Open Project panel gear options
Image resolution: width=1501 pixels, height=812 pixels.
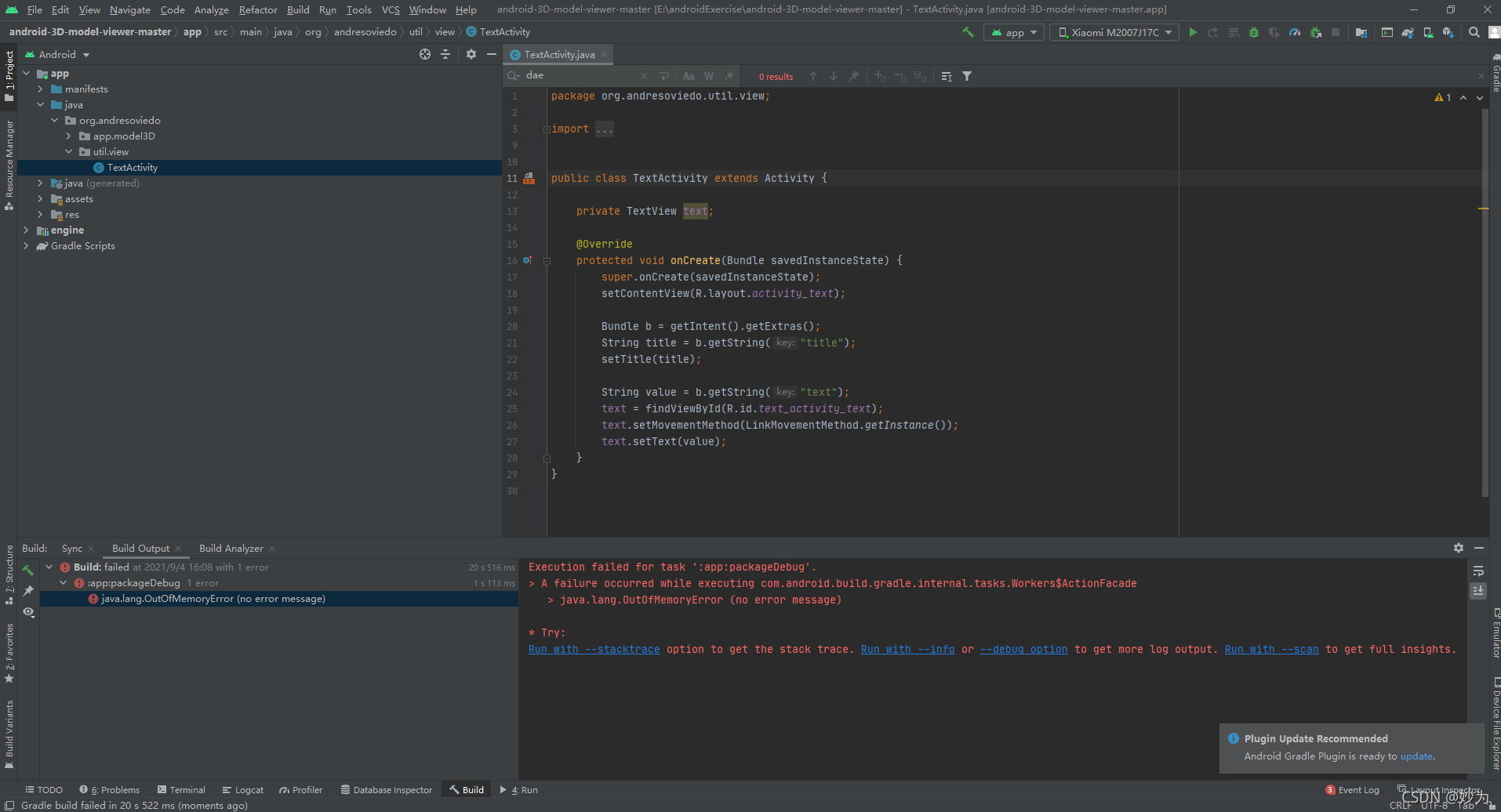pyautogui.click(x=471, y=54)
